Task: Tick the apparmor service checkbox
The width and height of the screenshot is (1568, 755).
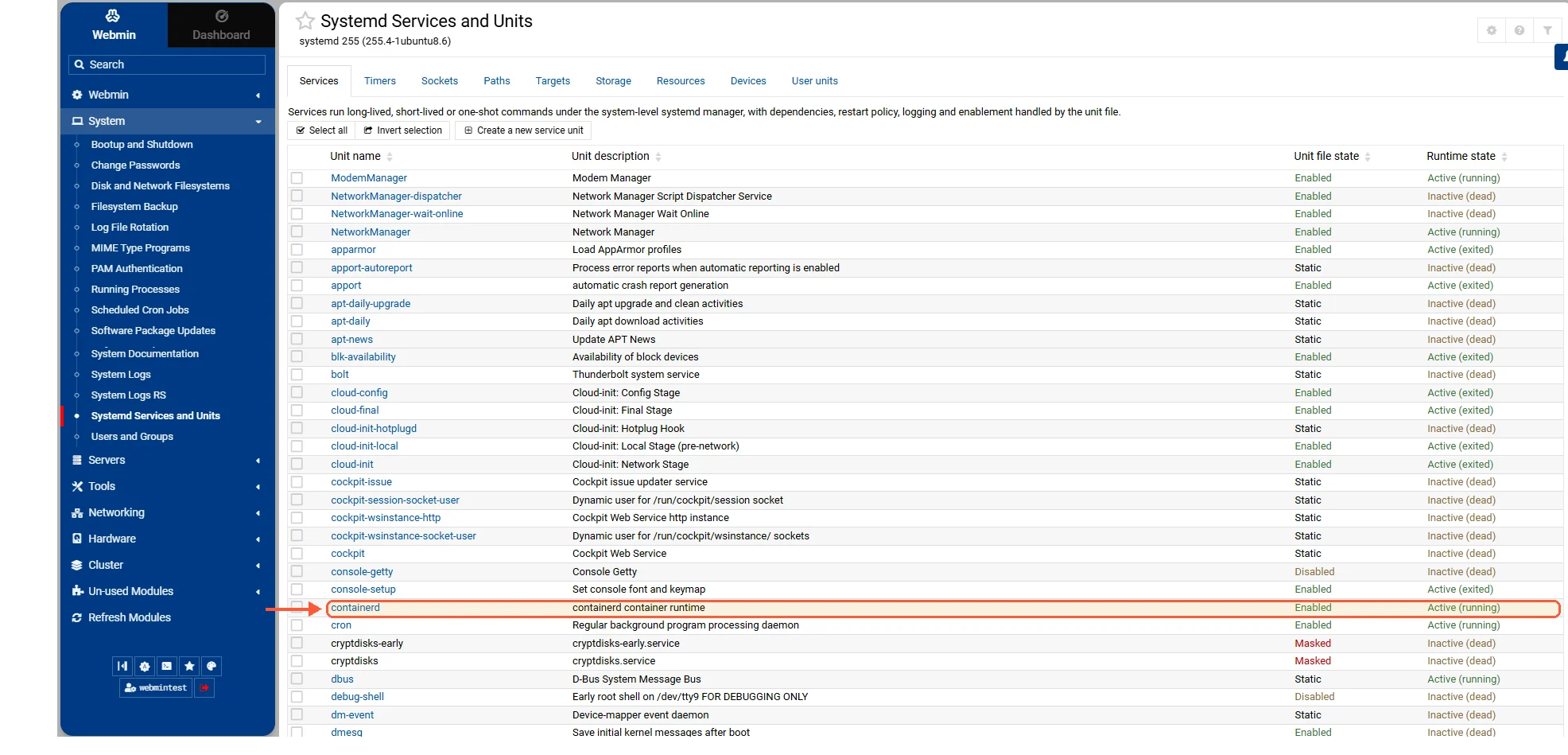Action: click(297, 250)
